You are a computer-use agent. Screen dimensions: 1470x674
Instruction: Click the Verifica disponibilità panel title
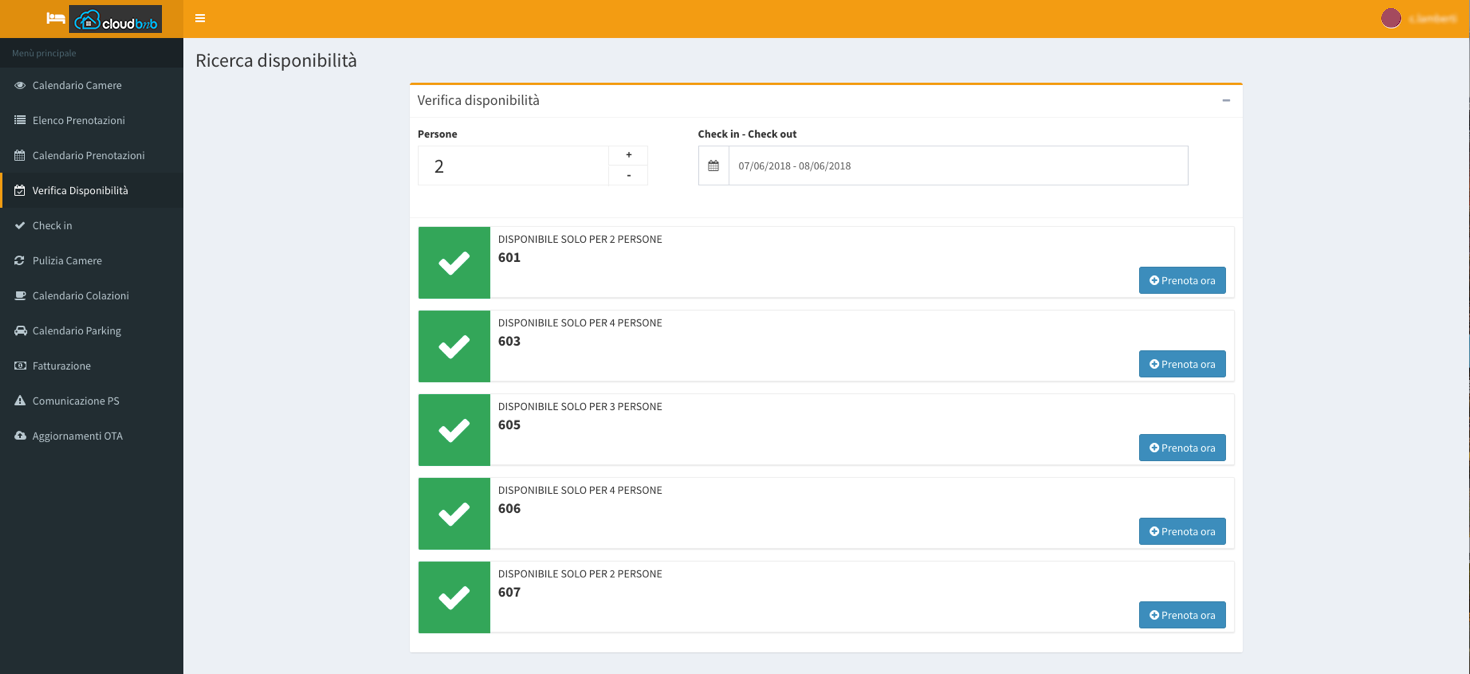pos(478,100)
